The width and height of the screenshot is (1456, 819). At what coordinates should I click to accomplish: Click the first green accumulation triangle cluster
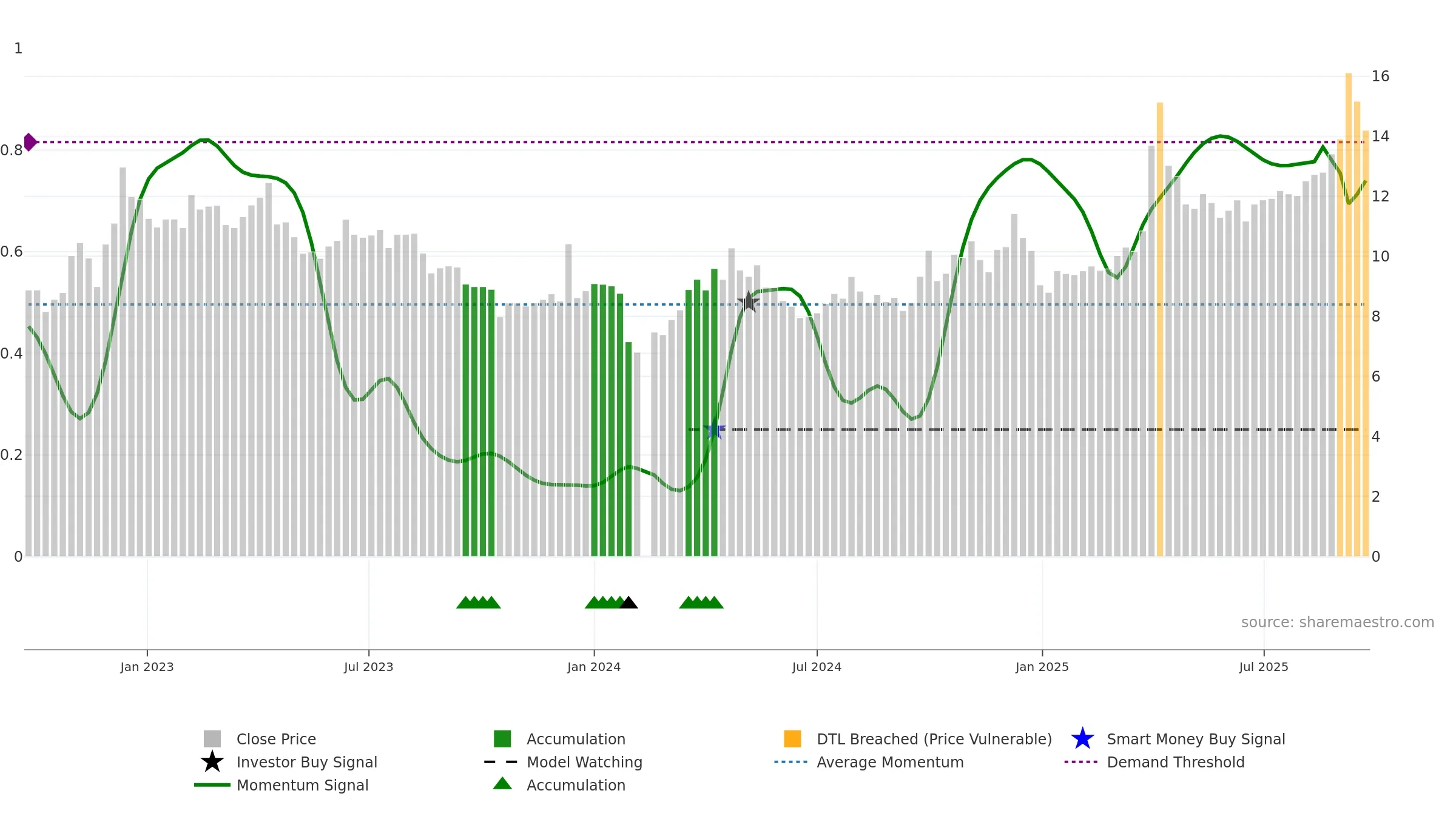479,602
